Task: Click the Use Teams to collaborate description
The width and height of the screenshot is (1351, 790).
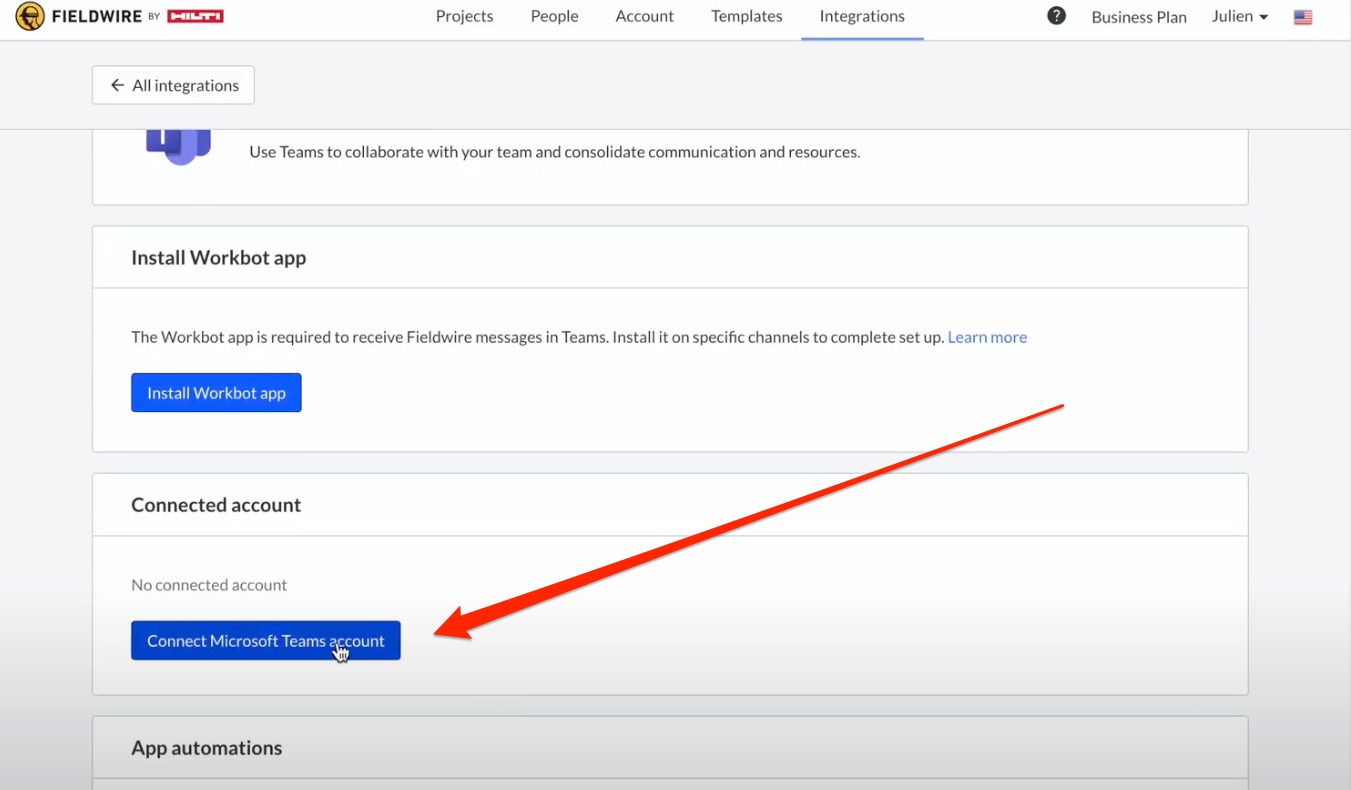Action: pyautogui.click(x=555, y=152)
